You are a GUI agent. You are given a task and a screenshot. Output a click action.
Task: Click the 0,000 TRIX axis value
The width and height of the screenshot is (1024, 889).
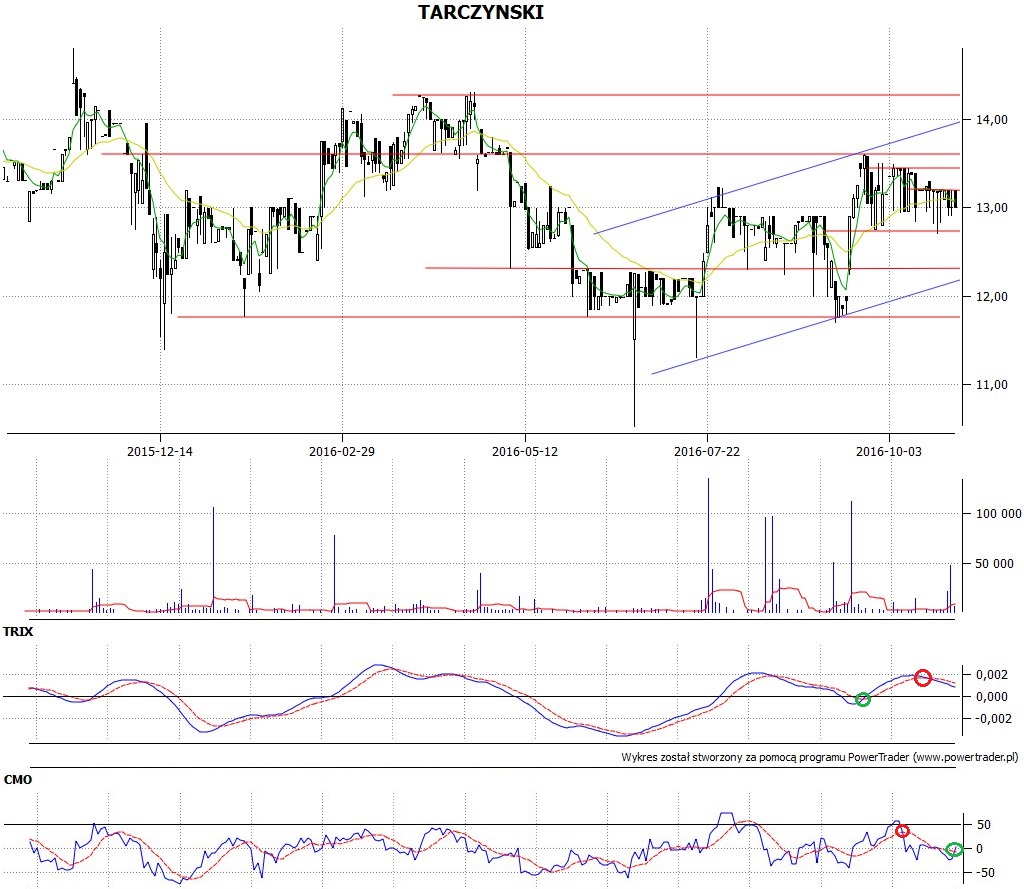point(992,696)
